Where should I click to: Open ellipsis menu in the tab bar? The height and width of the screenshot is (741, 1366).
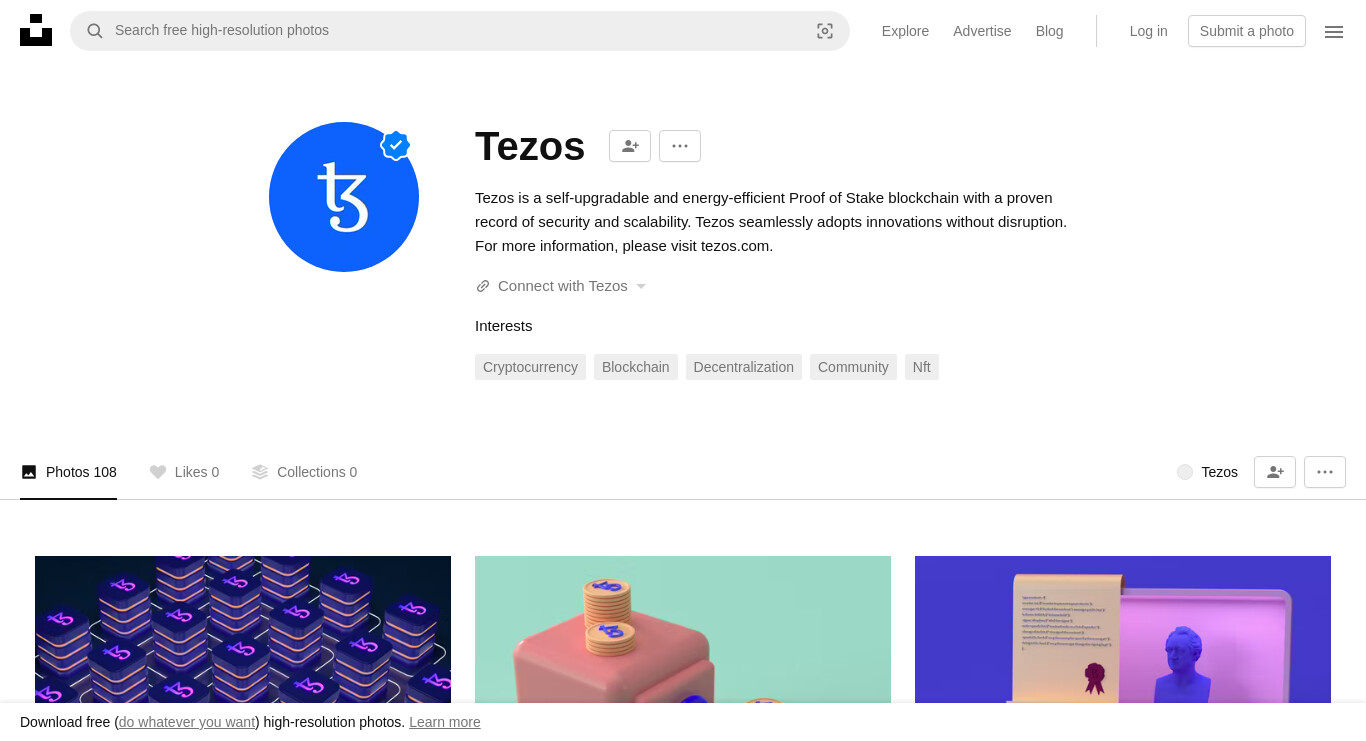(x=1325, y=472)
